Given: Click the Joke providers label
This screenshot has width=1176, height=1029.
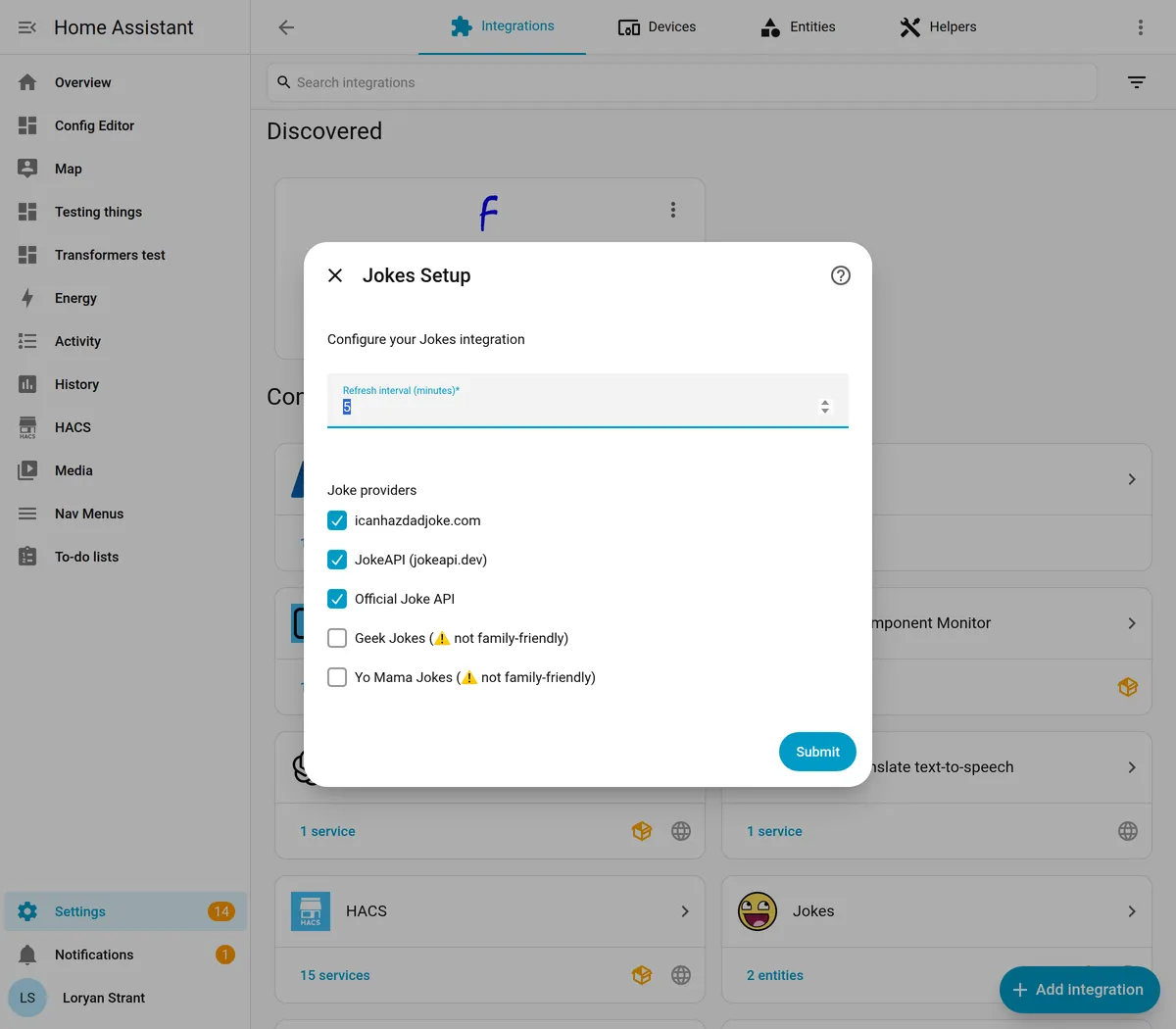Looking at the screenshot, I should click(372, 490).
